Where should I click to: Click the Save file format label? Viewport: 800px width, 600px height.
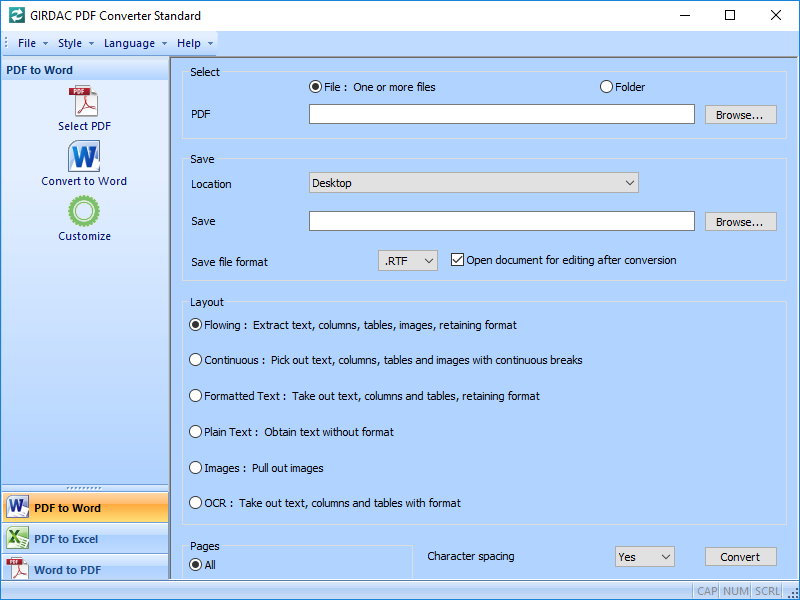click(x=229, y=262)
